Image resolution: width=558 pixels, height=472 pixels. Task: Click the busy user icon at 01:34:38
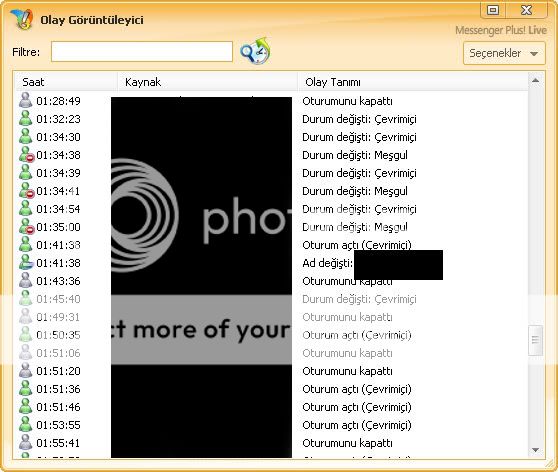point(26,155)
